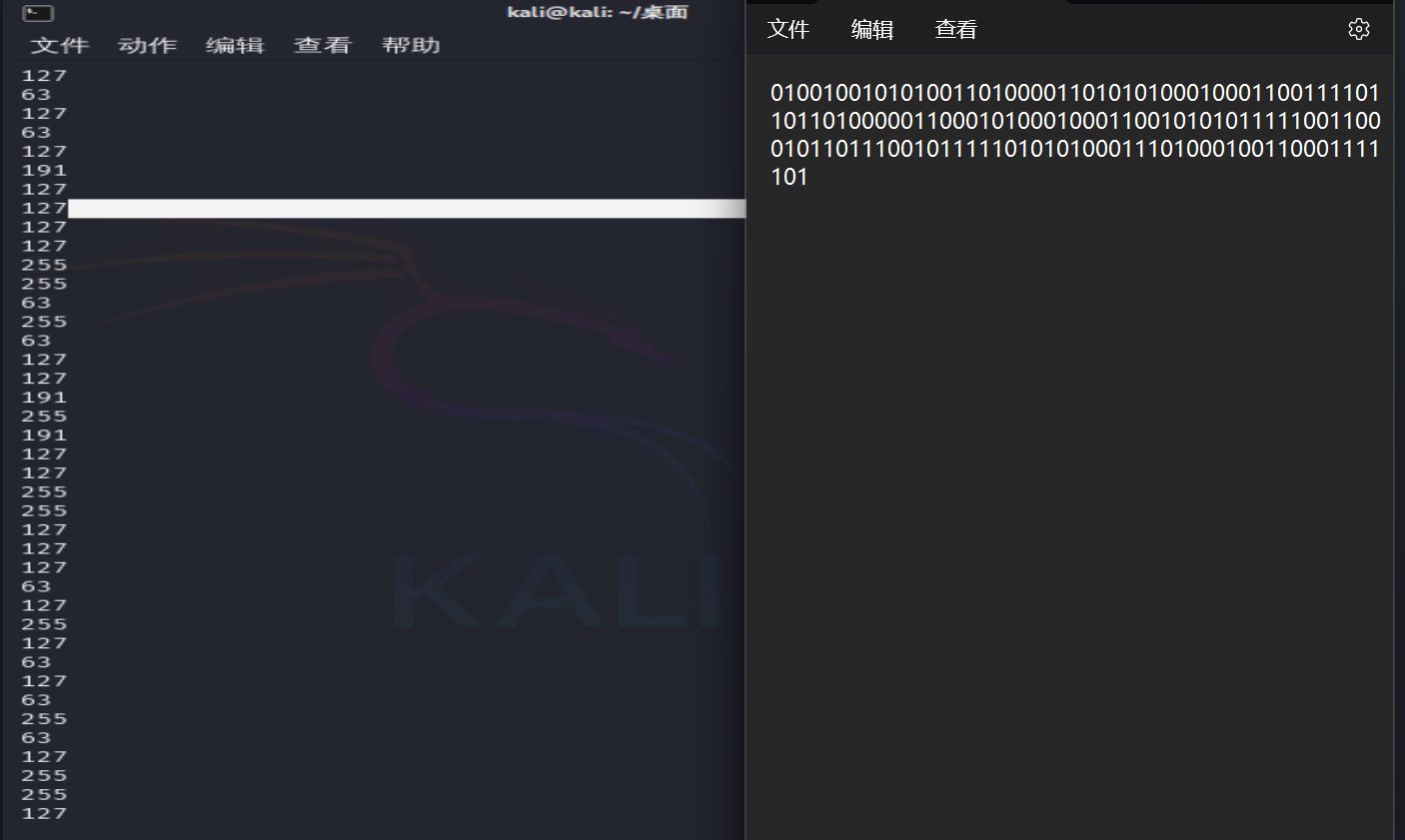Place cursor on the last line "101" in Notepad

(x=789, y=177)
